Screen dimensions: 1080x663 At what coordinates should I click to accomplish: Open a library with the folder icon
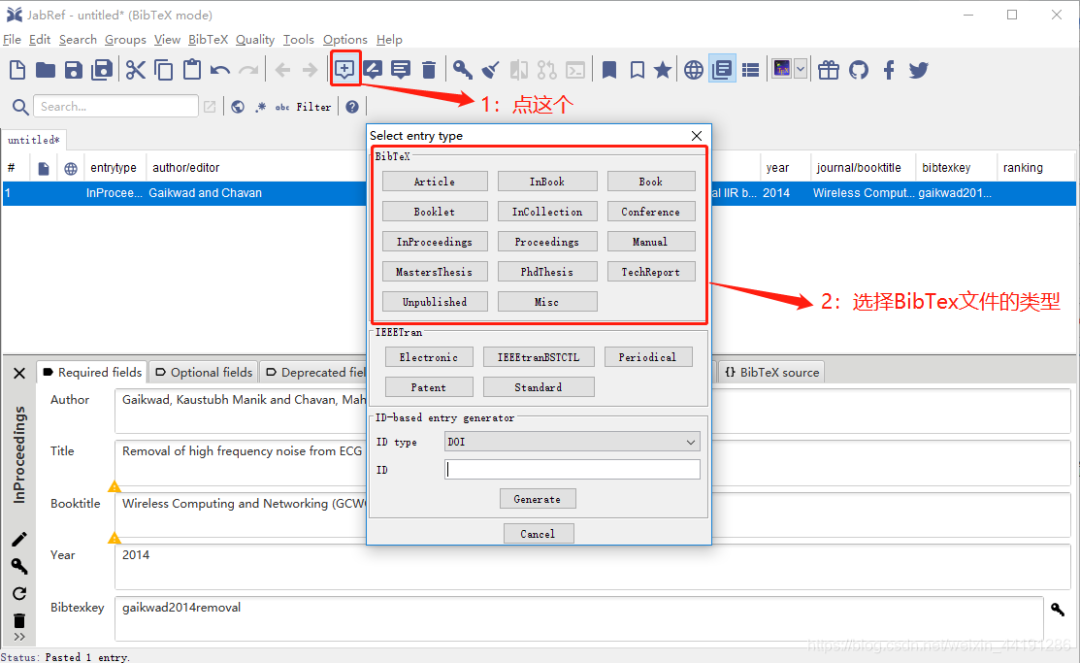[45, 70]
